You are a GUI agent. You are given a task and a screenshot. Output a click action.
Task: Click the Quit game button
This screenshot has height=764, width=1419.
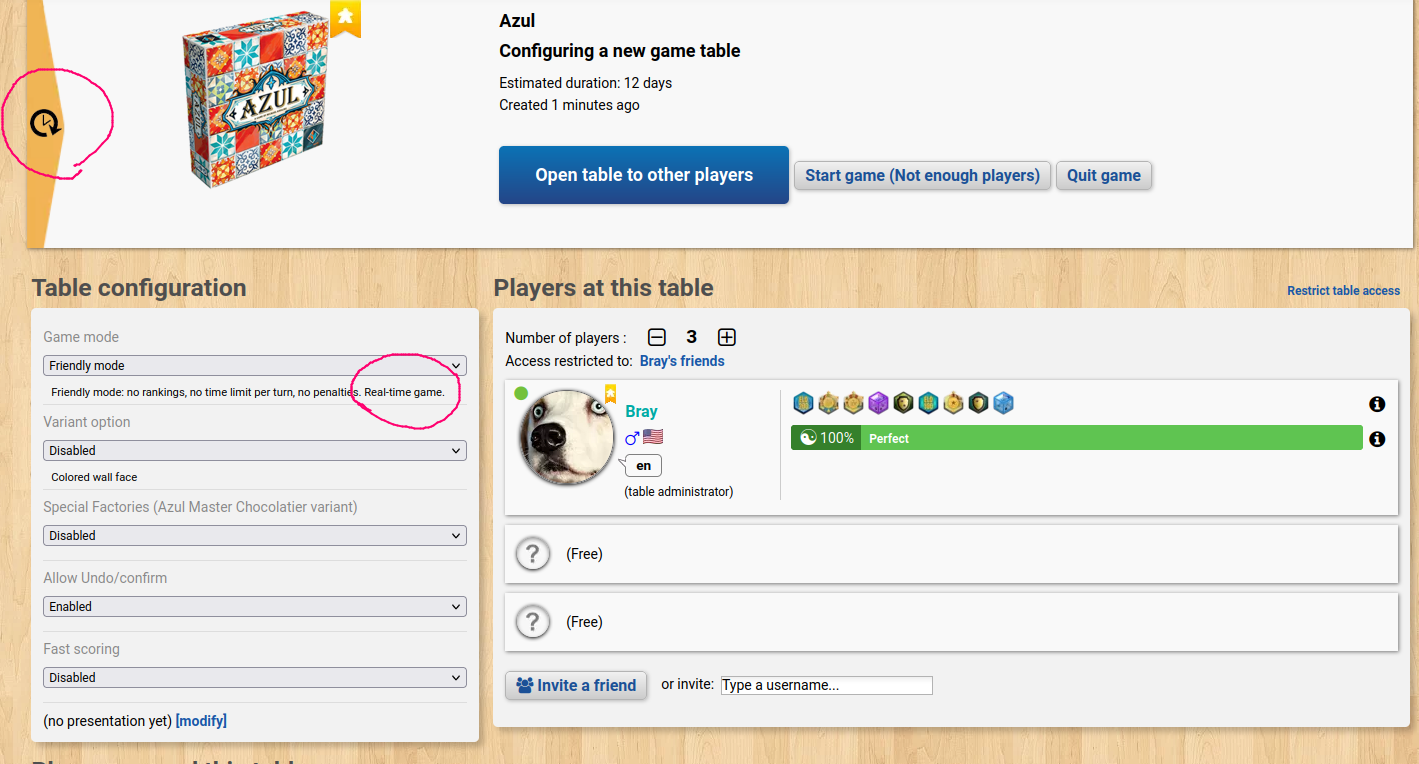point(1104,176)
